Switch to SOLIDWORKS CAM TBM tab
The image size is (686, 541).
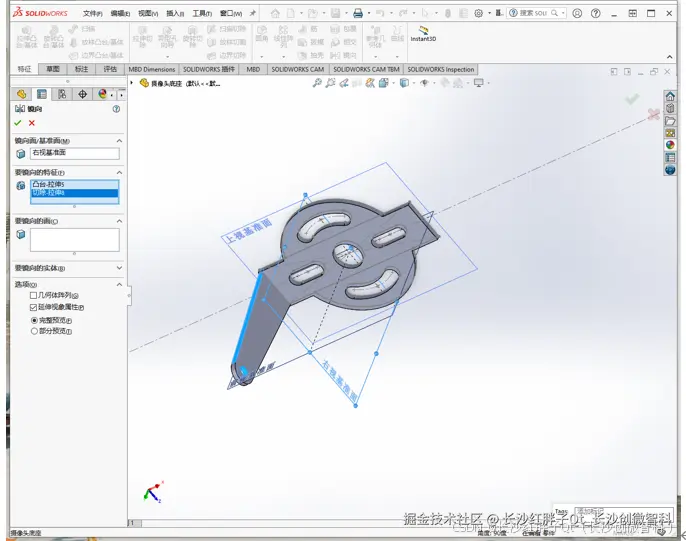point(366,69)
